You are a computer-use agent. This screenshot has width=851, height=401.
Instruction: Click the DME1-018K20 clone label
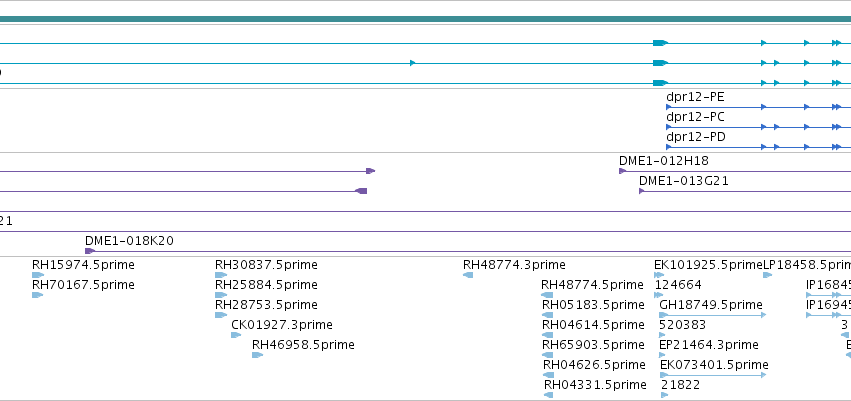[129, 240]
